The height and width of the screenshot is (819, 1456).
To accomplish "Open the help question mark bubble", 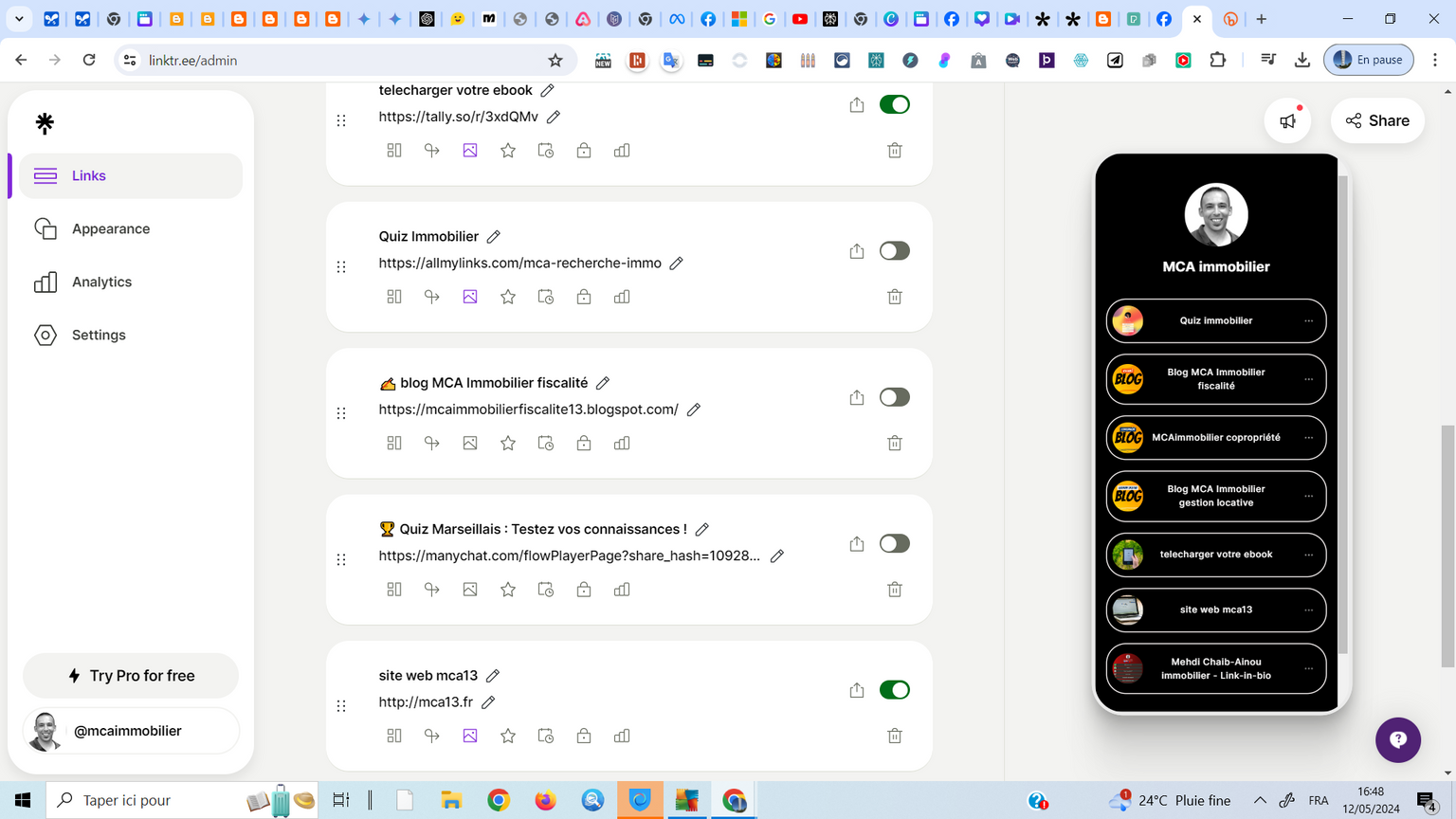I will [1398, 739].
